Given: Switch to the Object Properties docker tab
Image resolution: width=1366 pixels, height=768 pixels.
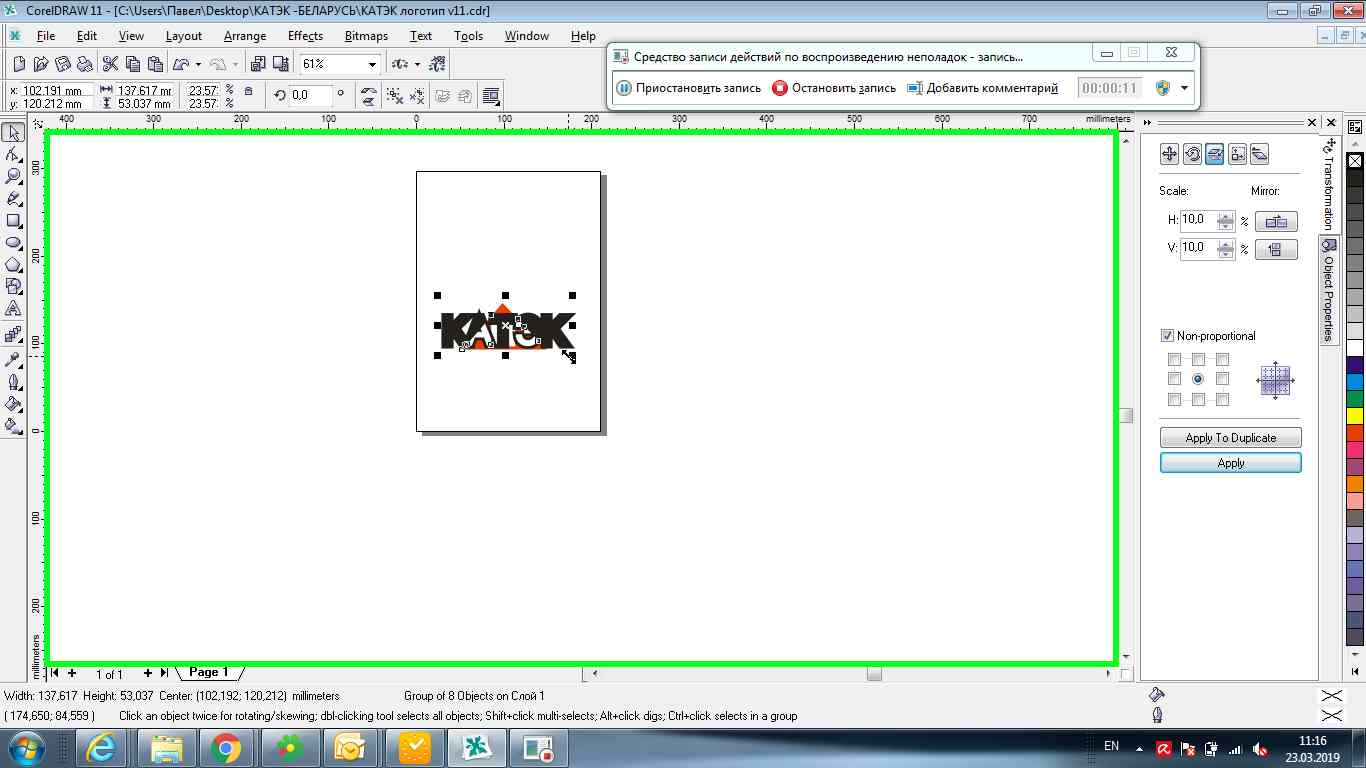Looking at the screenshot, I should click(x=1329, y=292).
